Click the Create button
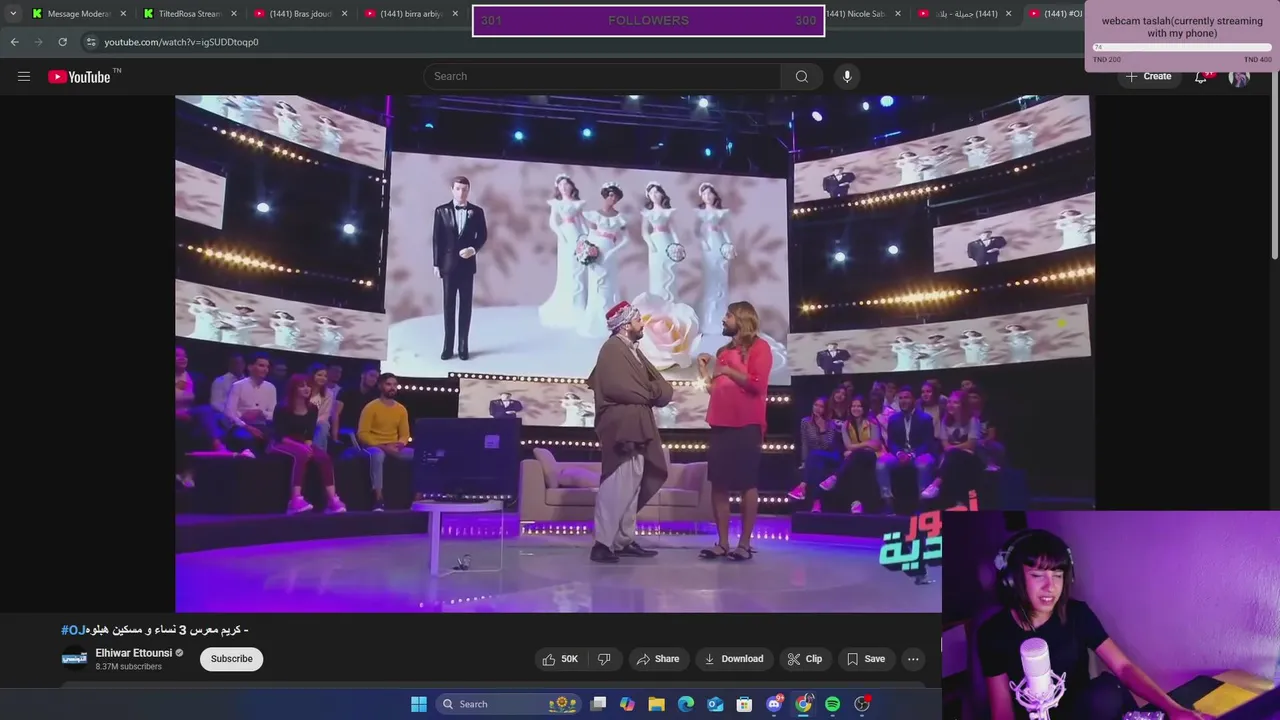Image resolution: width=1280 pixels, height=720 pixels. click(1148, 76)
